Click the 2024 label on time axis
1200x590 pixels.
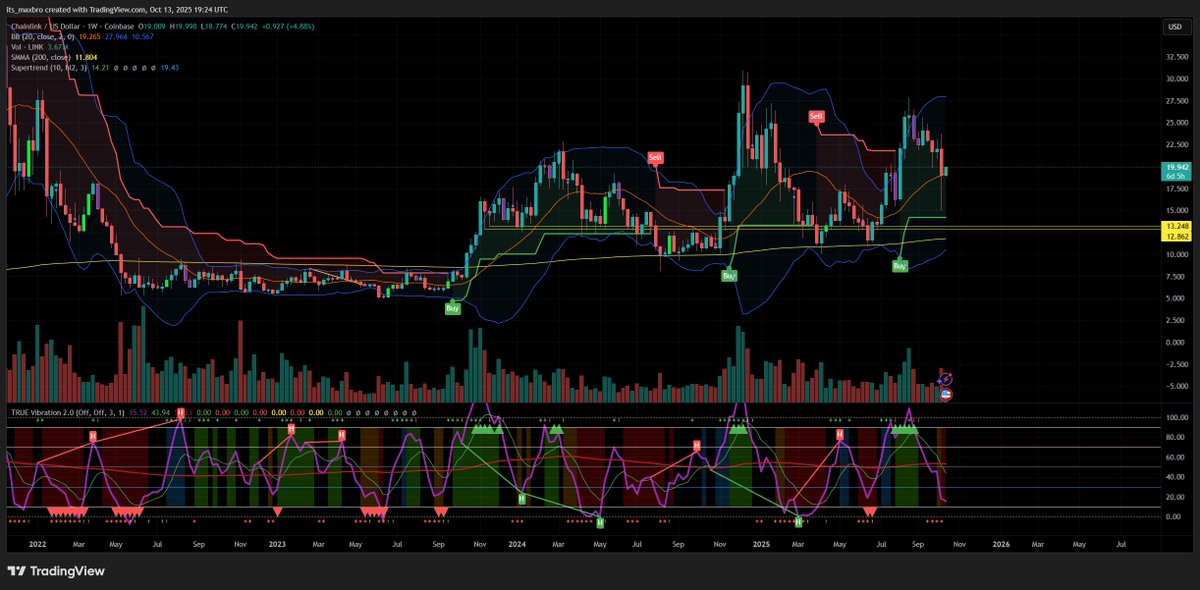(x=518, y=544)
